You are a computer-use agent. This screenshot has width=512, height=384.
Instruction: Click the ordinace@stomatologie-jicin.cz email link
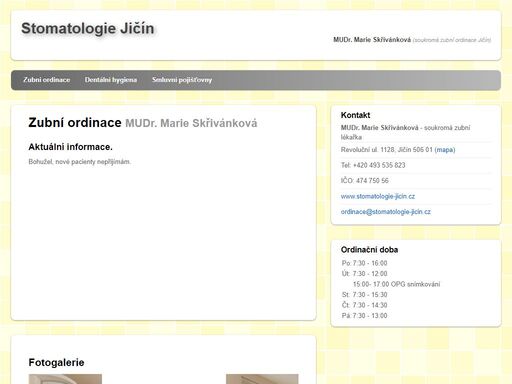coord(386,212)
